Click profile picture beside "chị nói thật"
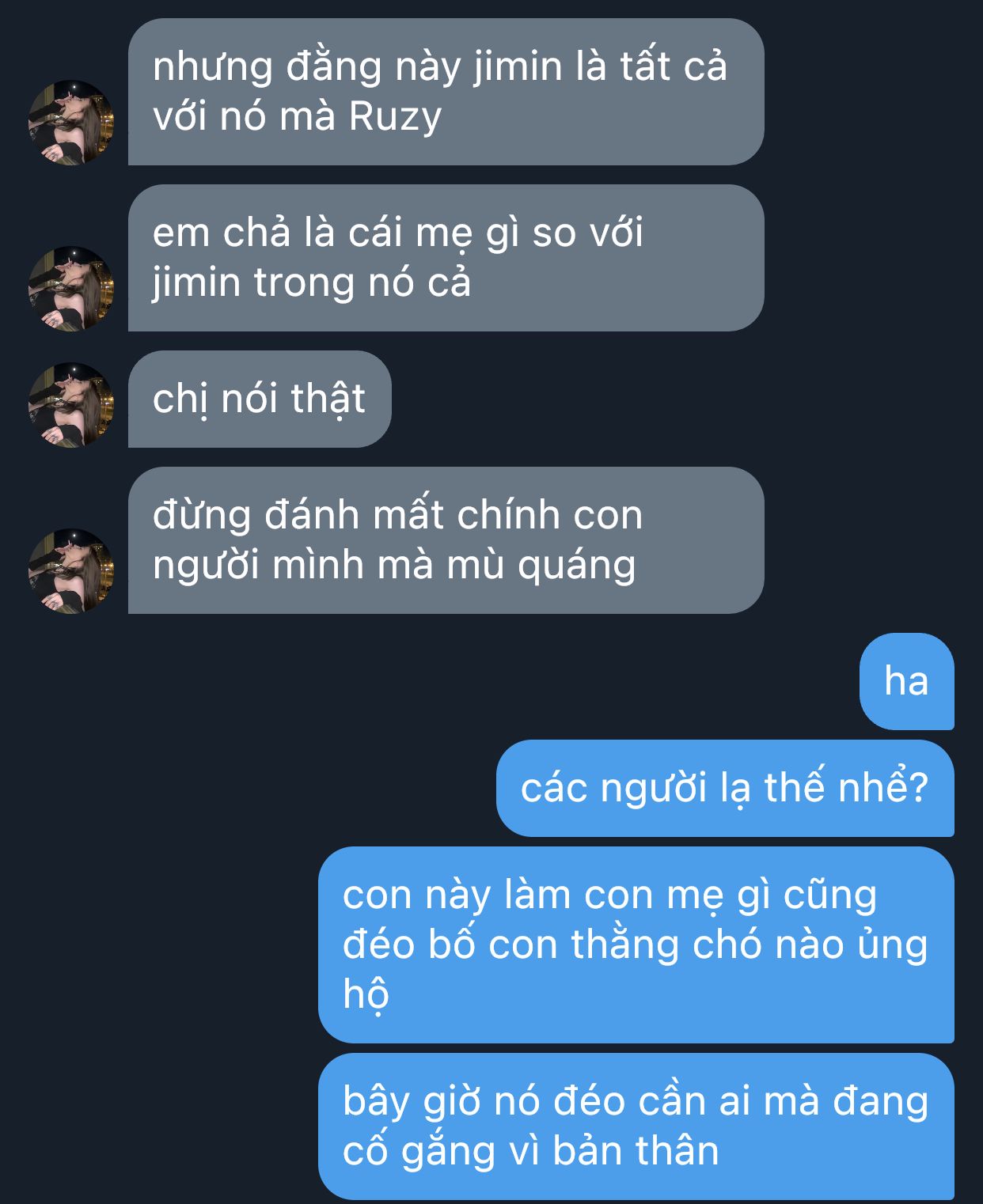Viewport: 983px width, 1204px height. (x=71, y=404)
